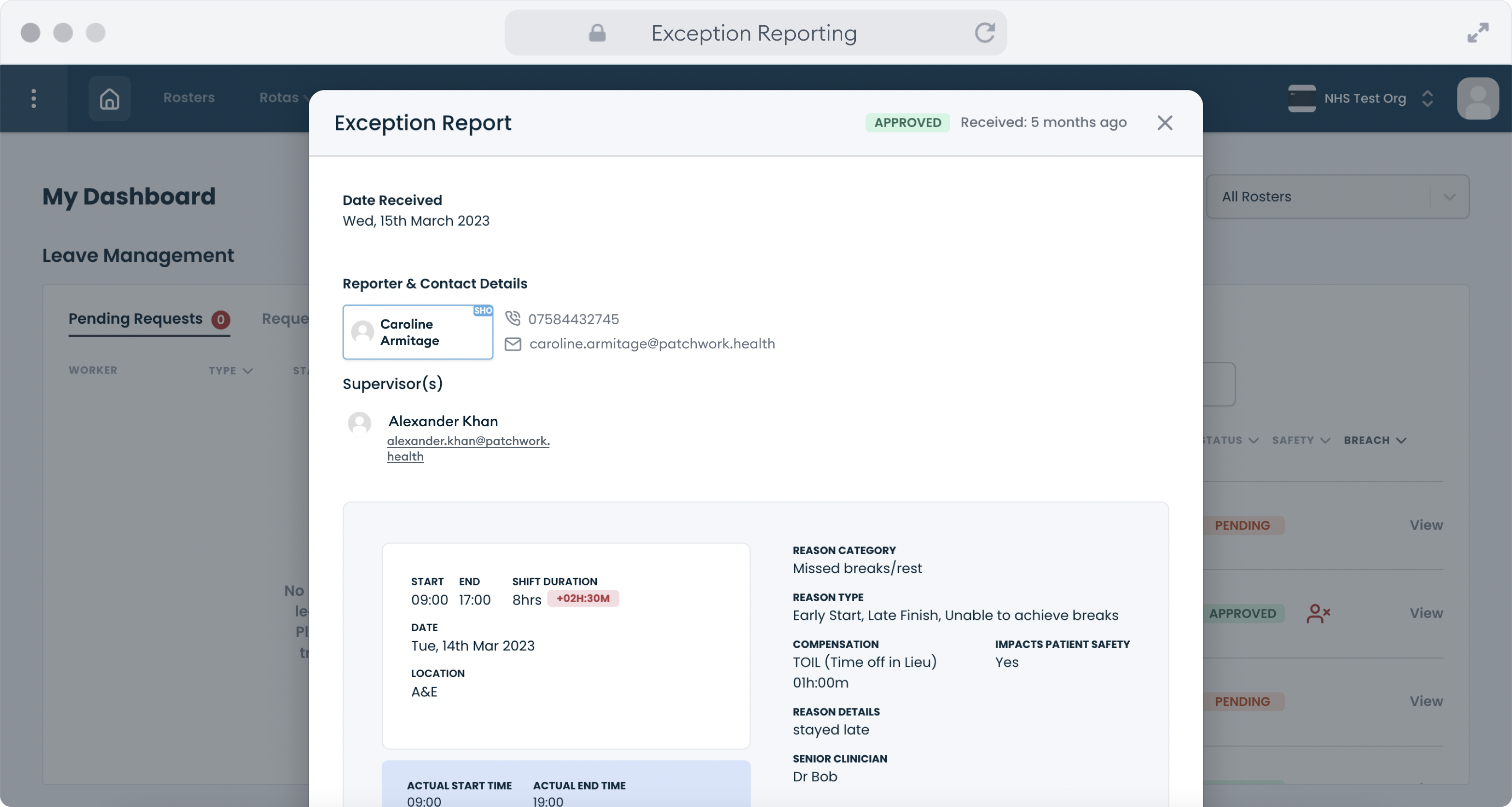Screen dimensions: 1512x807
Task: Open the All Rosters dropdown
Action: point(1337,197)
